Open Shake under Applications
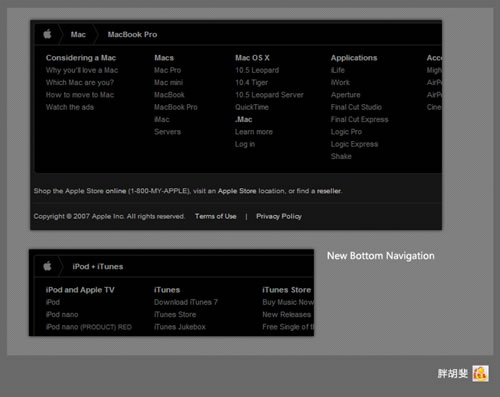The image size is (500, 397). click(341, 156)
